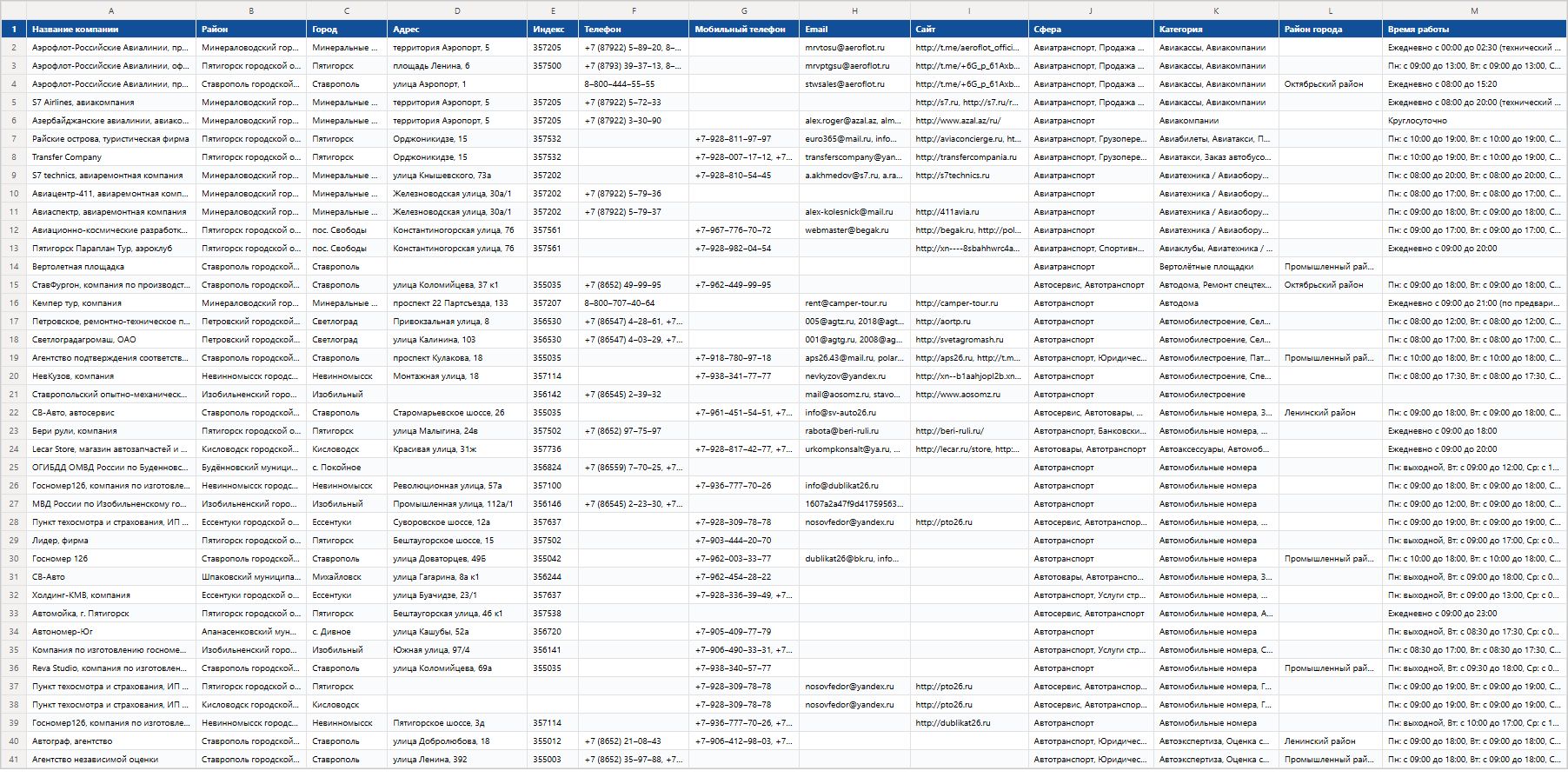The image size is (1568, 784).
Task: Select address 'улица Ленина, 392'
Action: tap(457, 760)
